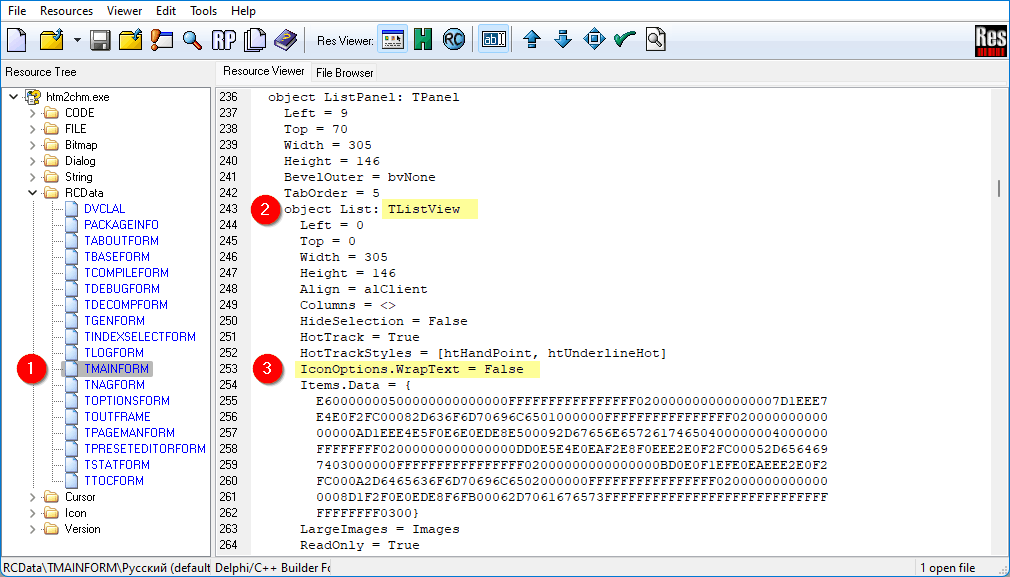The height and width of the screenshot is (577, 1010).
Task: Click the 'object List: TListView' line
Action: pos(372,209)
